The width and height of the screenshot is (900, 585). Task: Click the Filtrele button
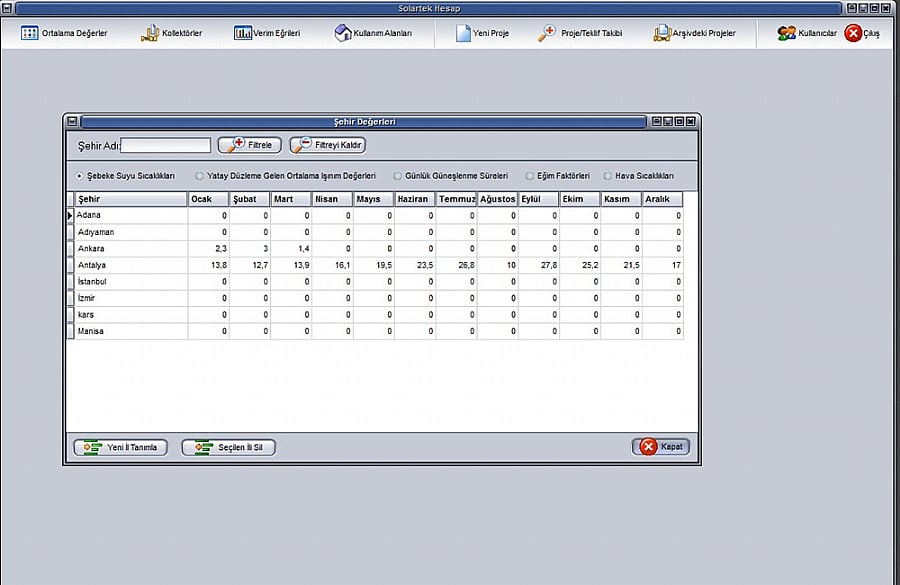[x=250, y=145]
